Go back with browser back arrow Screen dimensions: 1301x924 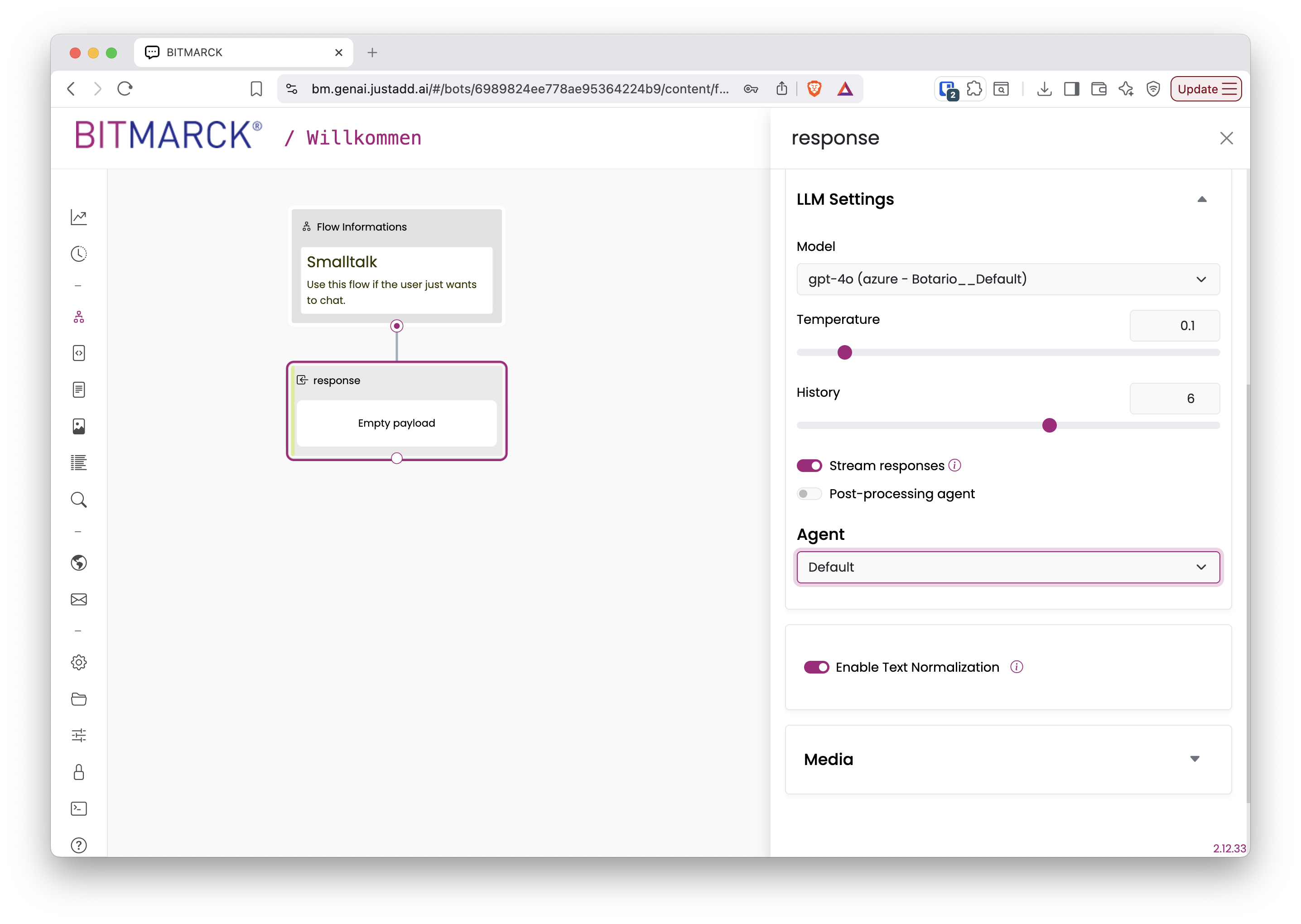[71, 89]
